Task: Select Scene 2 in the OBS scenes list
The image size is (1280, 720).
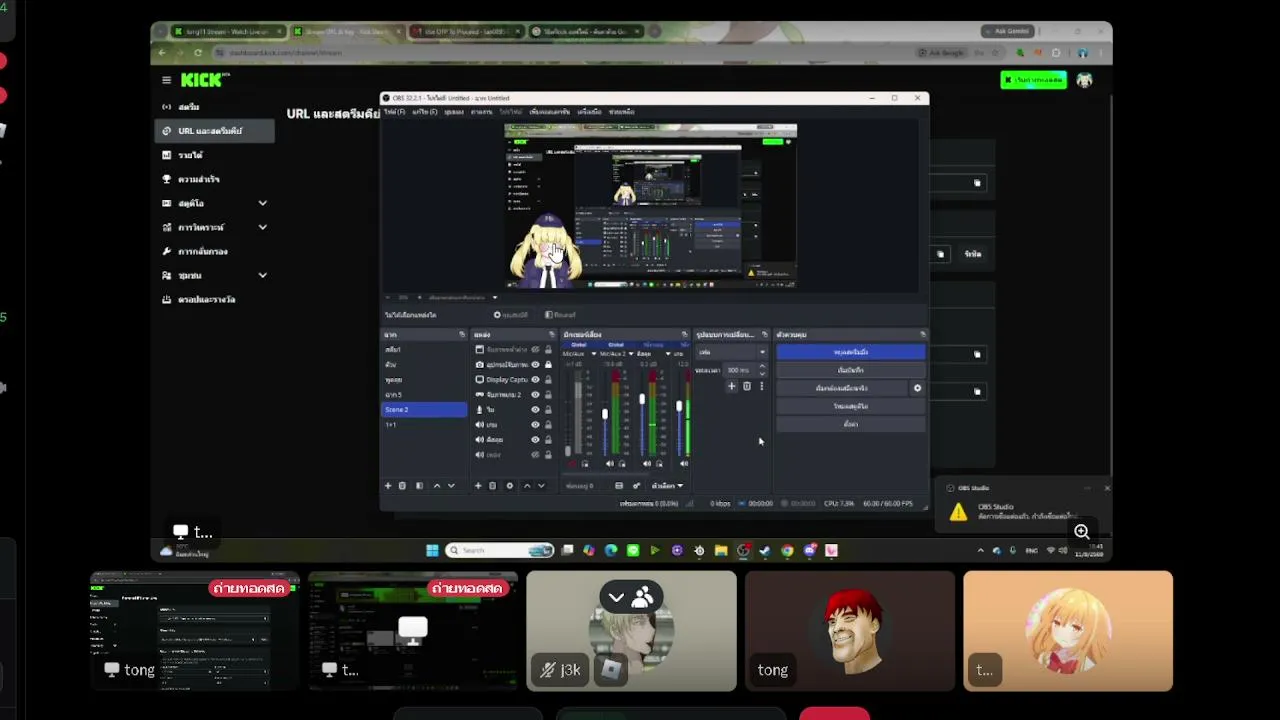Action: [425, 410]
